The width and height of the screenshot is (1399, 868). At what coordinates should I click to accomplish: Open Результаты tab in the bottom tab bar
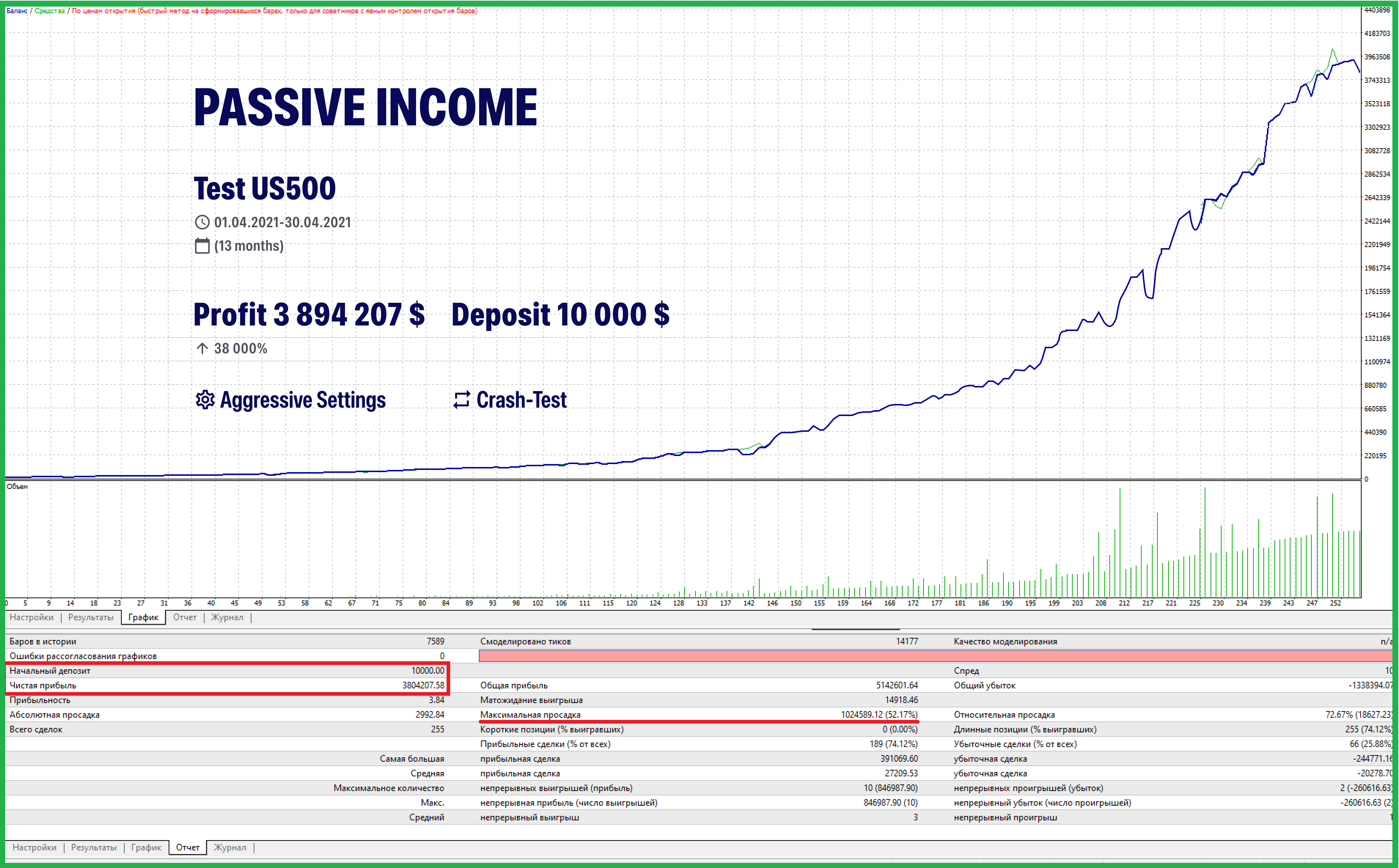pos(93,847)
